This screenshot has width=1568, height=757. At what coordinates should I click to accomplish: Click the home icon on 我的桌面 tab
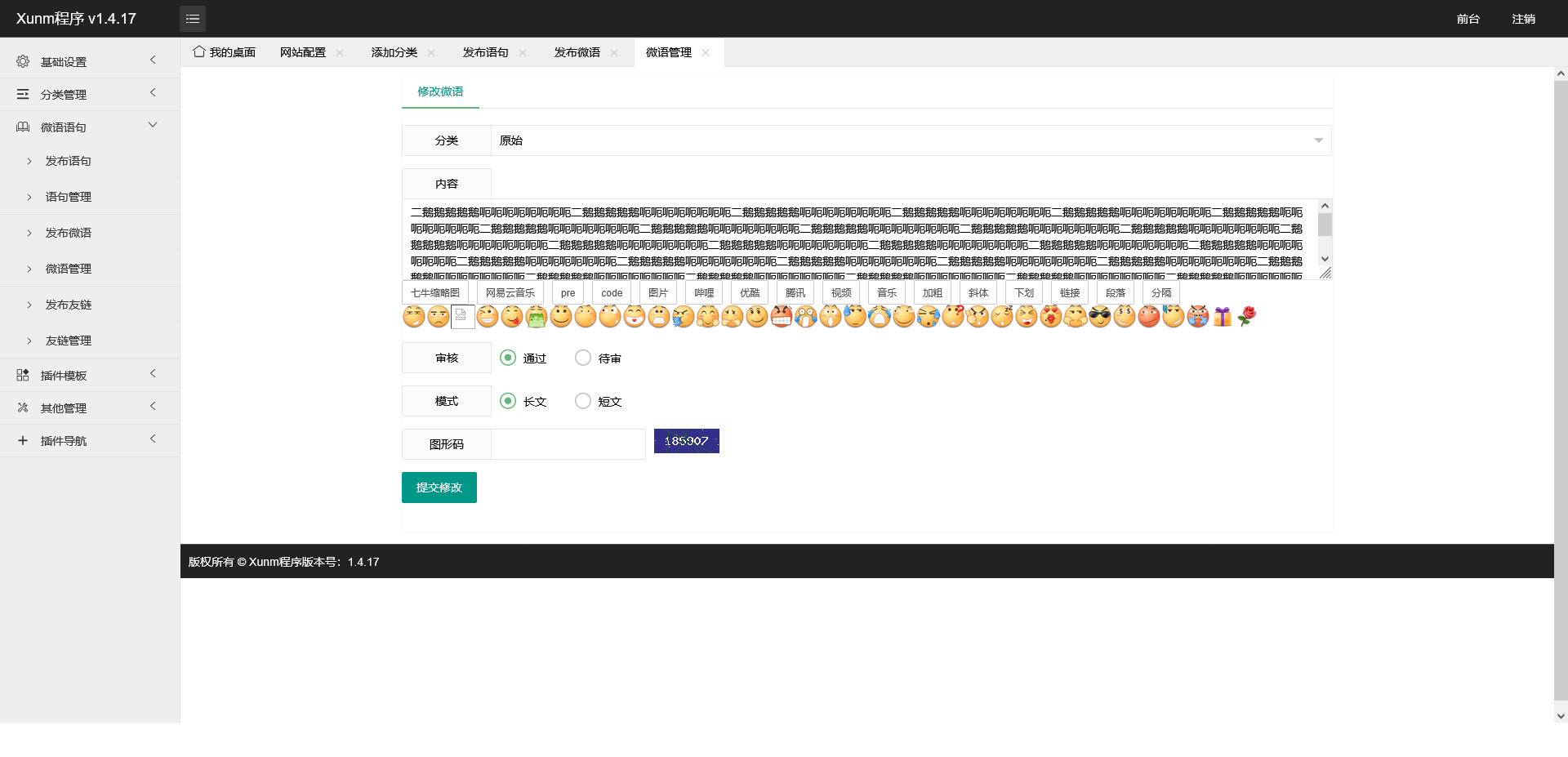[198, 52]
